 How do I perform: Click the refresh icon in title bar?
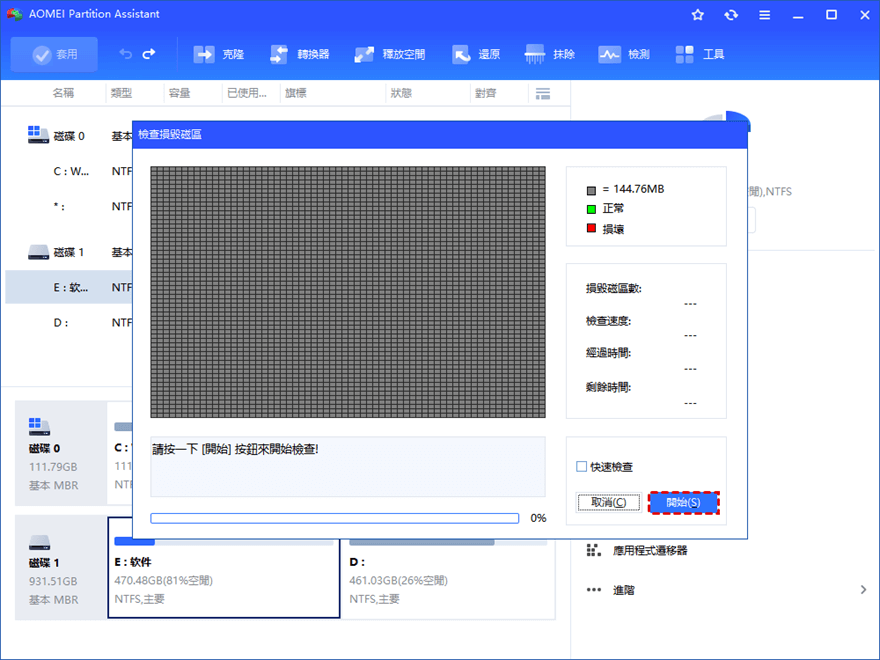coord(731,15)
